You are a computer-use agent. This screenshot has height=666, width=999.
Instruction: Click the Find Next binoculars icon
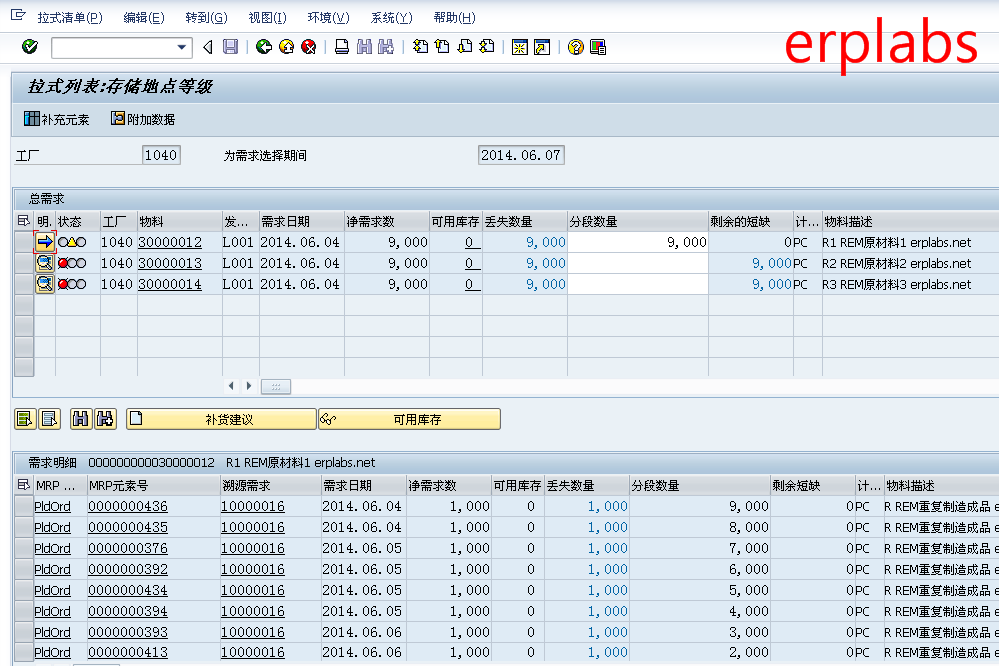387,47
